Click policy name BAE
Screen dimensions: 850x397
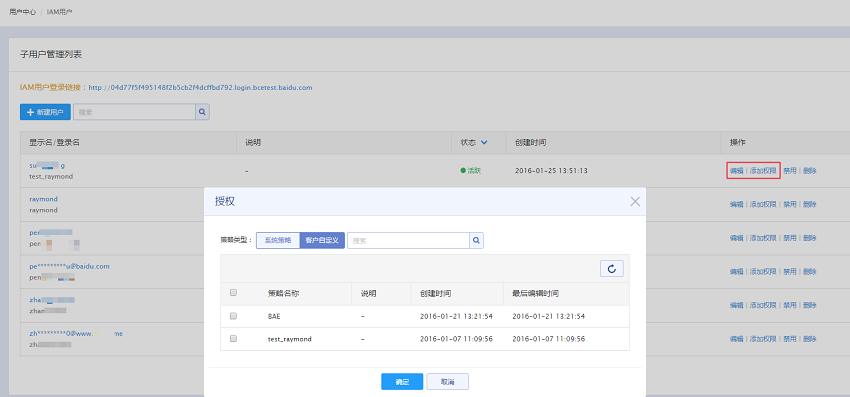275,316
